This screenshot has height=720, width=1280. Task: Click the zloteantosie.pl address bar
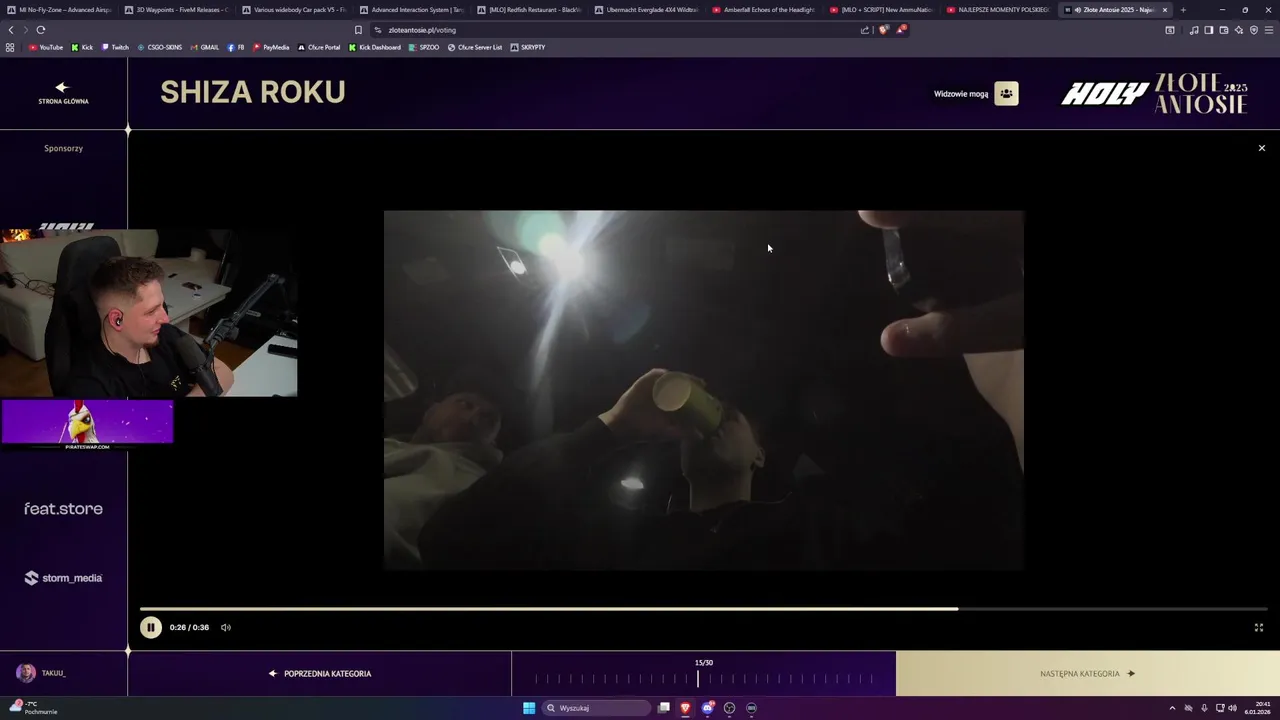click(x=615, y=30)
